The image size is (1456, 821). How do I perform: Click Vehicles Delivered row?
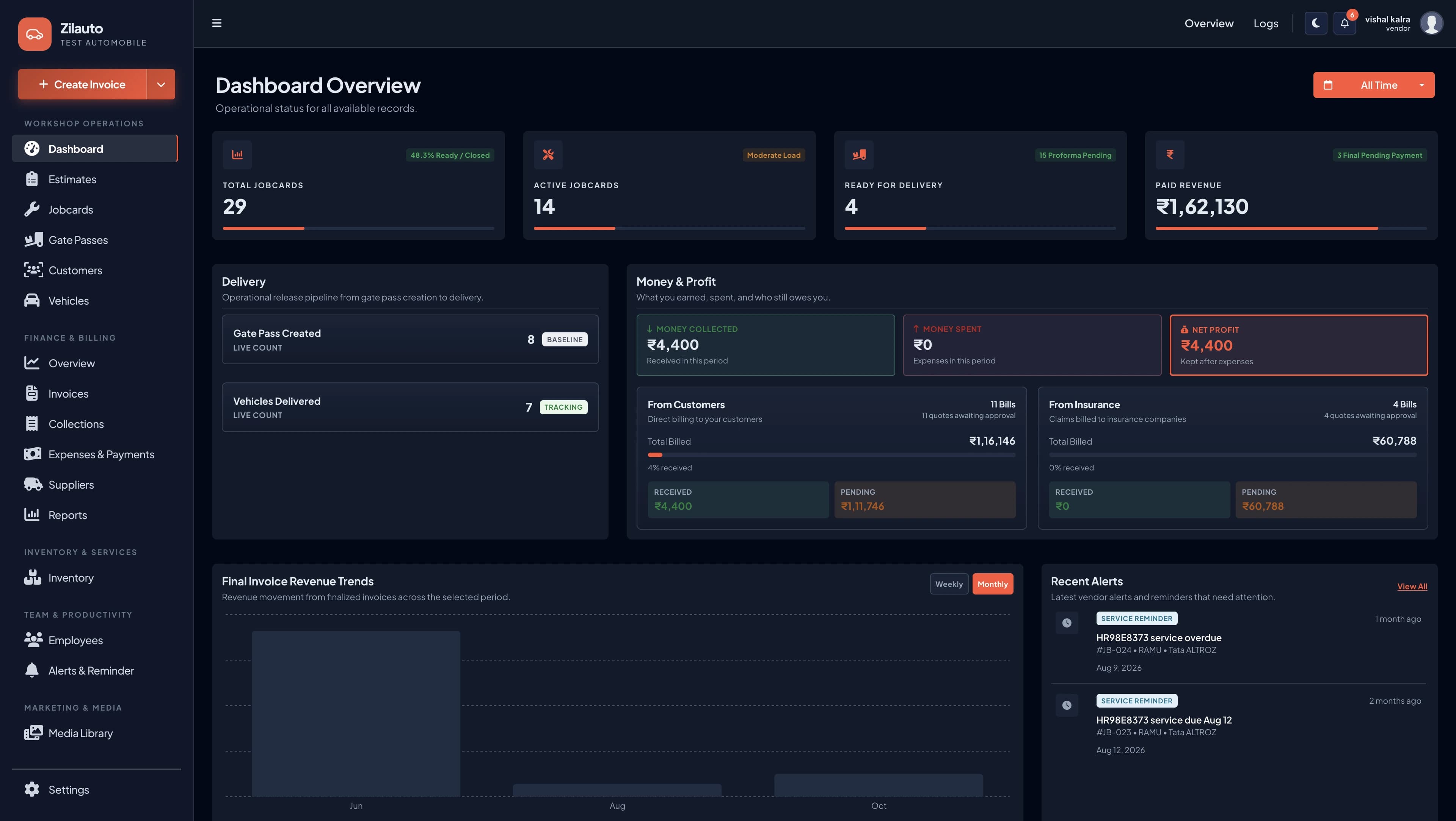click(410, 407)
